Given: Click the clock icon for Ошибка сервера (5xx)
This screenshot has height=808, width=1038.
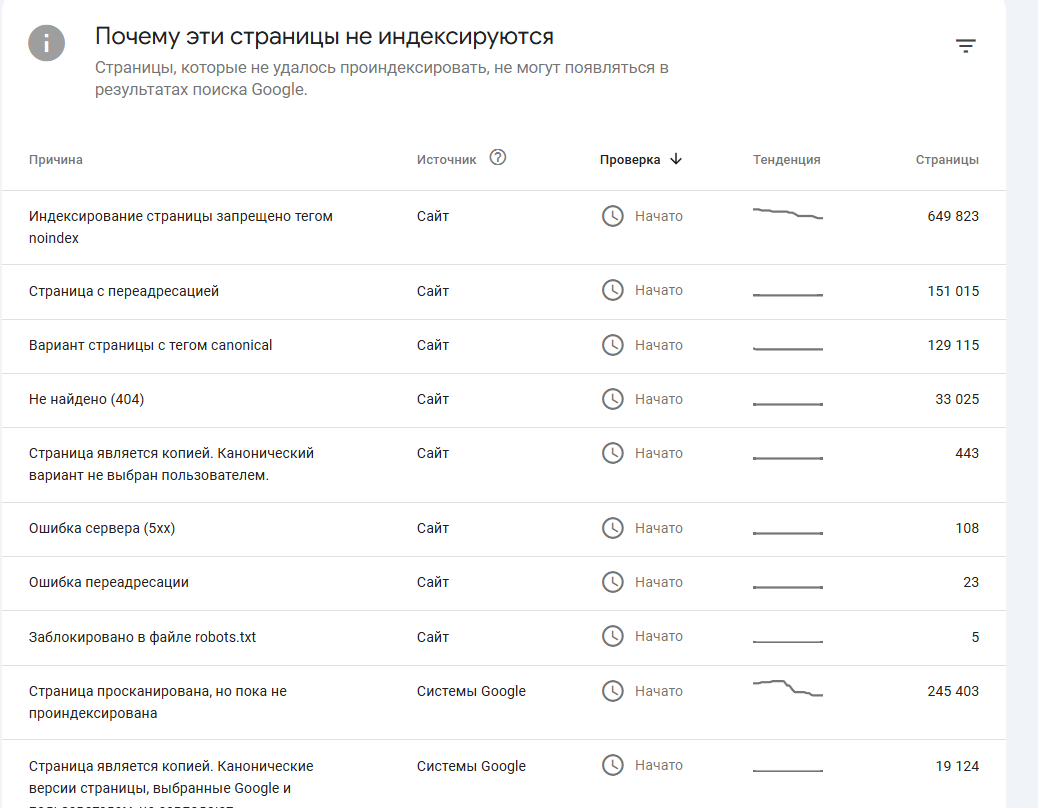Looking at the screenshot, I should coord(612,528).
